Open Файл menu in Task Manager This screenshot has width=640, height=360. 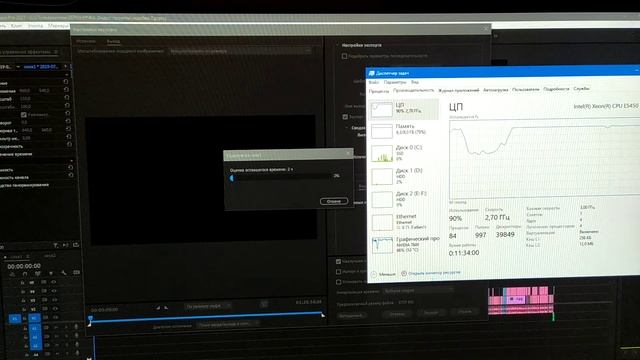[373, 82]
